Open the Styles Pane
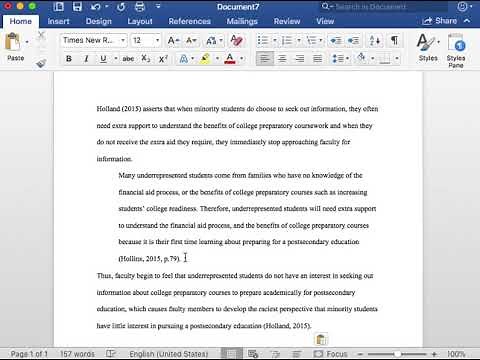Viewport: 480px width, 360px height. pyautogui.click(x=456, y=50)
